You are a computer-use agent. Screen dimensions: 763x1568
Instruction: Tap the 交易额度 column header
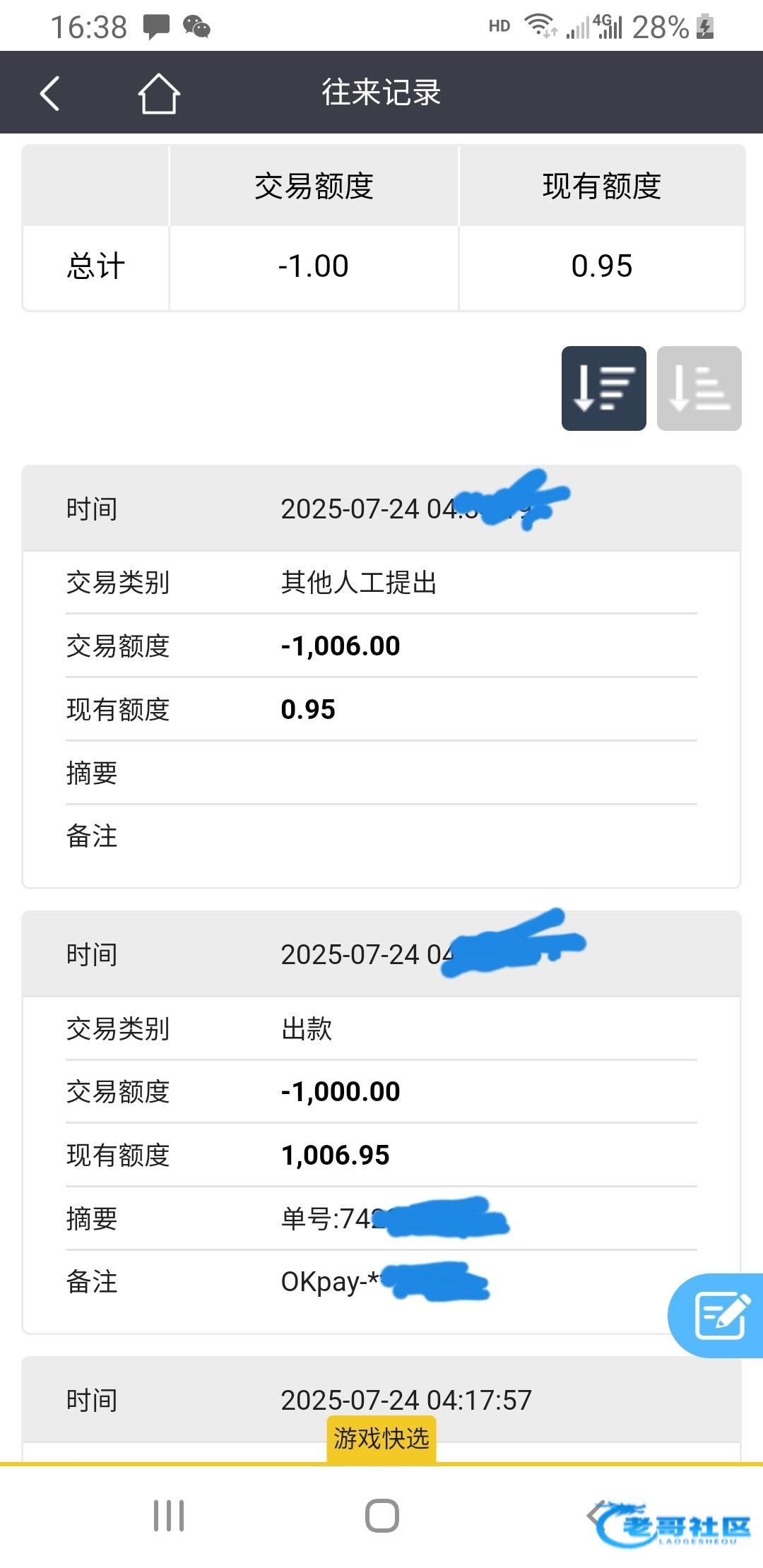[314, 186]
